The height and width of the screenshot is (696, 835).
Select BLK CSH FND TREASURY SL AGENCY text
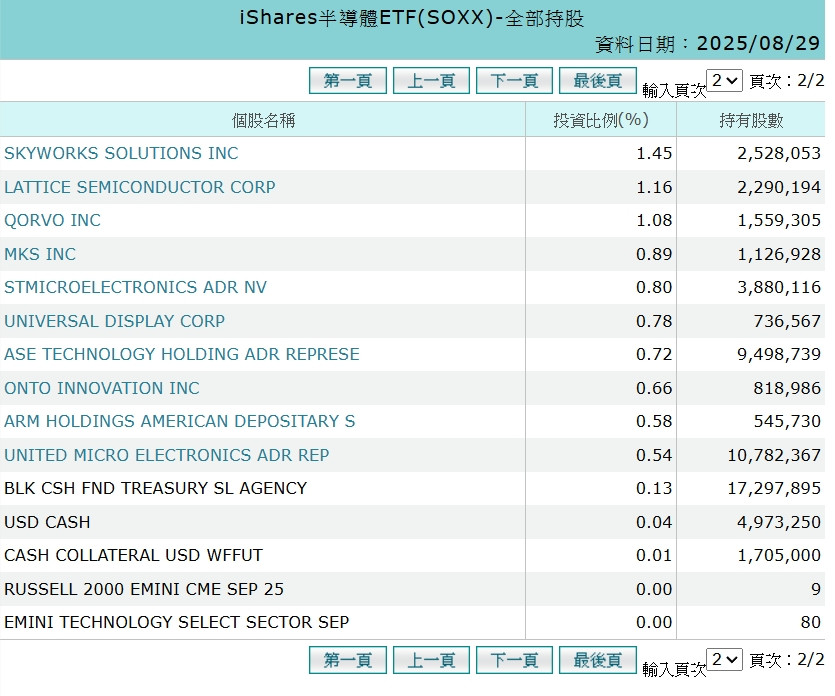point(155,488)
